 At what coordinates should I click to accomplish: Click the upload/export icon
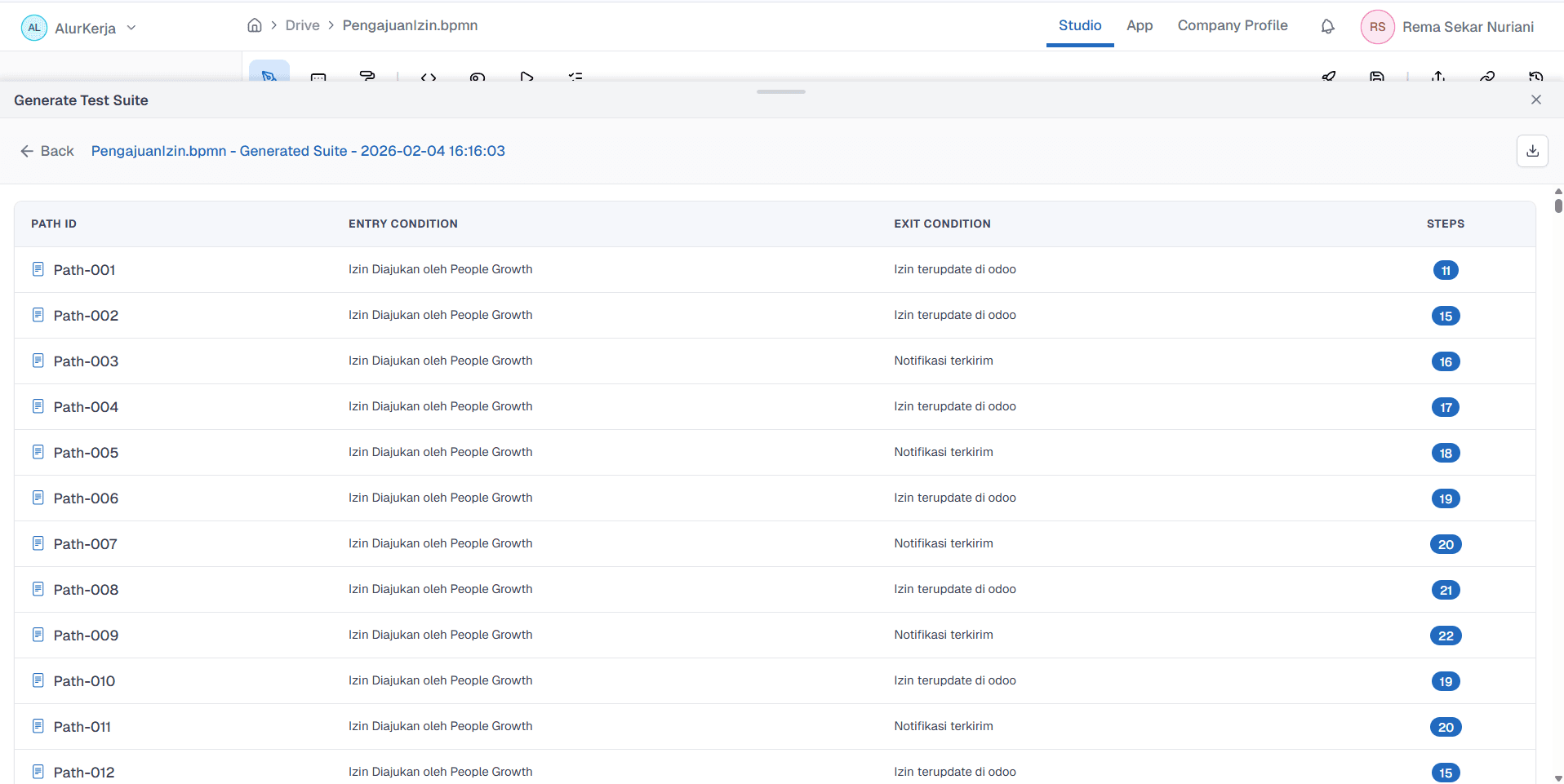(1438, 76)
